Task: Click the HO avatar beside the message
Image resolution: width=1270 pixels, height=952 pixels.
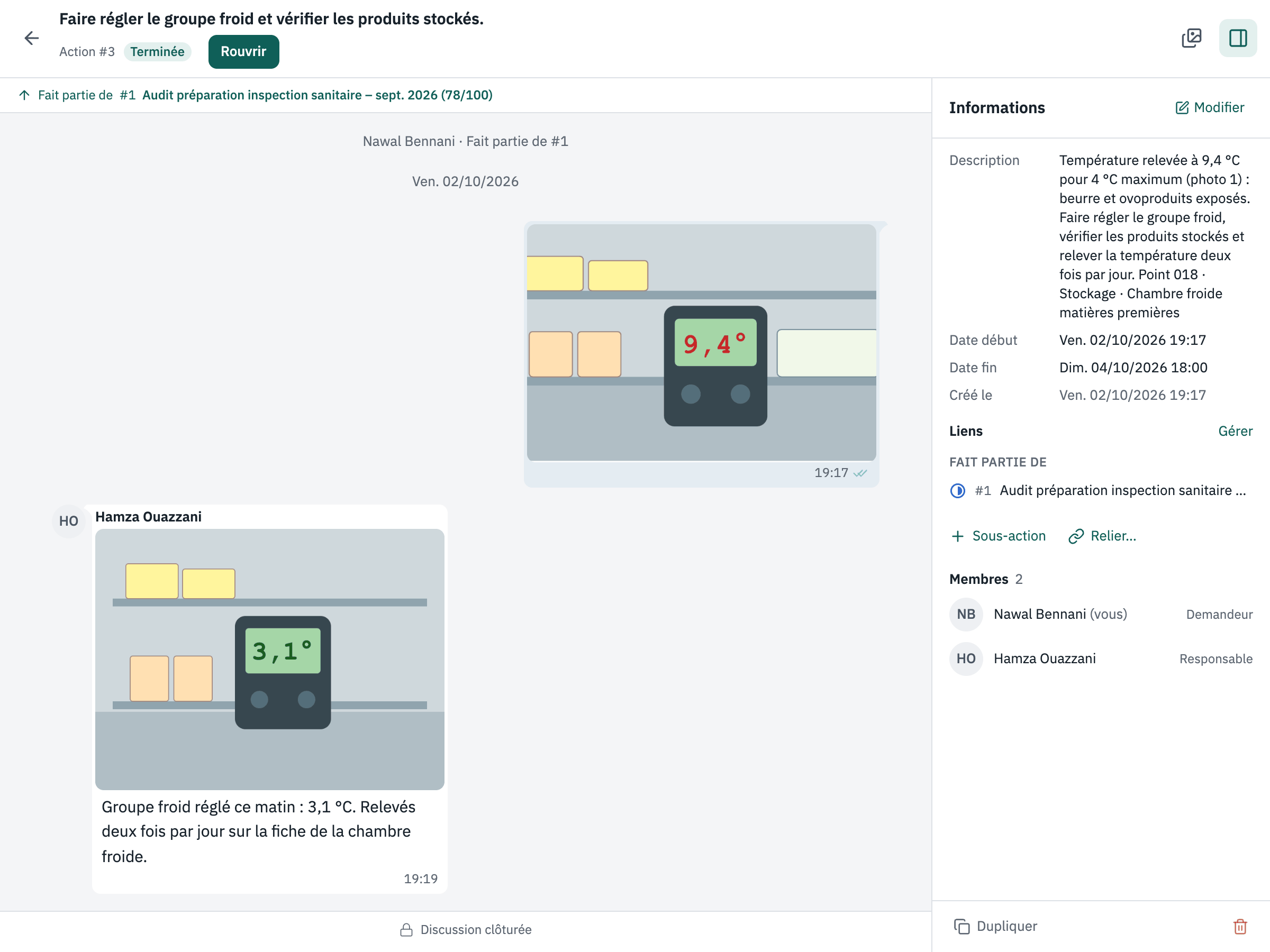Action: pyautogui.click(x=68, y=521)
